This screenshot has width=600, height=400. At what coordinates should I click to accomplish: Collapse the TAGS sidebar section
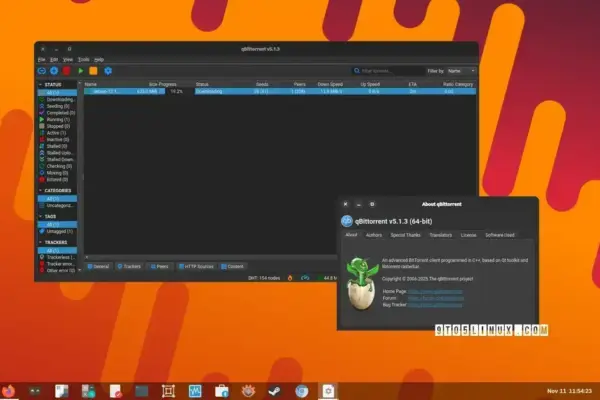point(41,216)
